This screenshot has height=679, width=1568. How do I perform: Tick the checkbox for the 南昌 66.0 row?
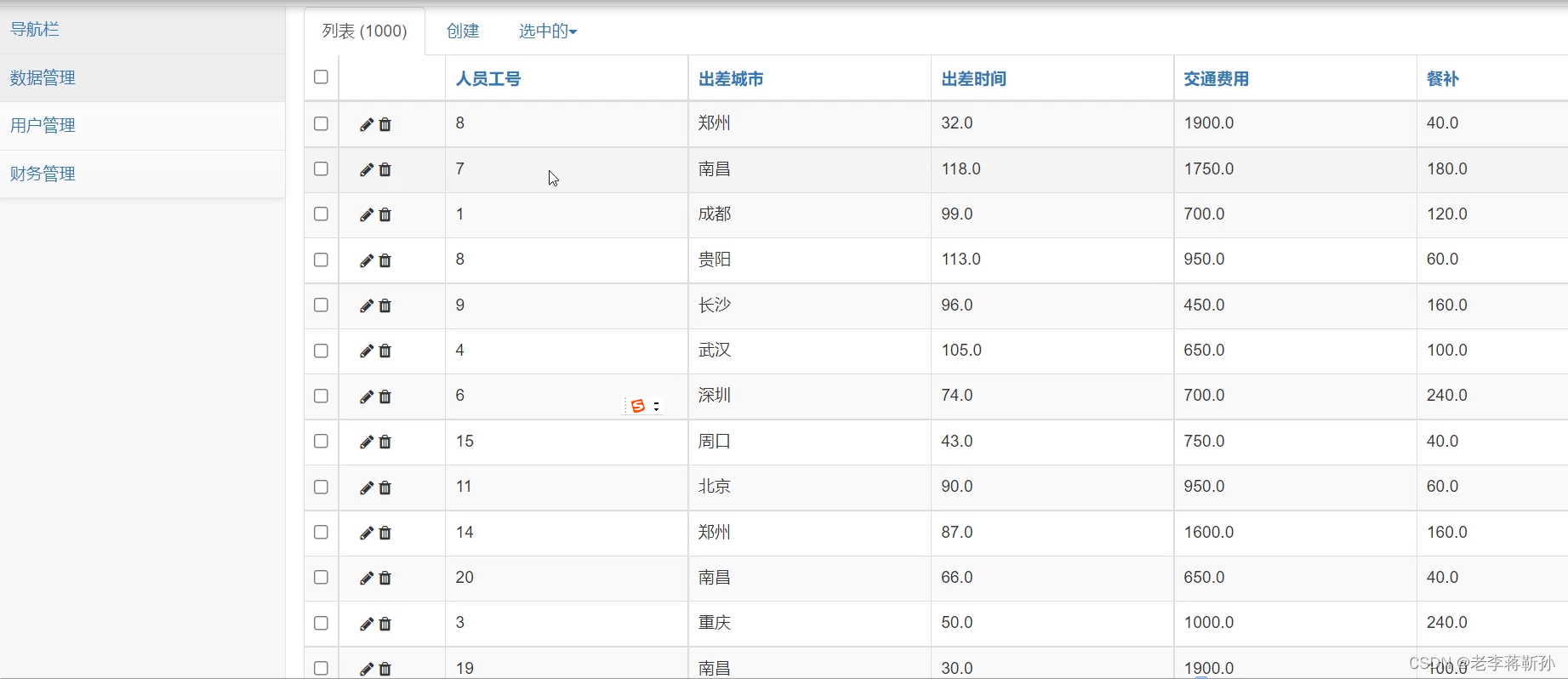pyautogui.click(x=321, y=577)
